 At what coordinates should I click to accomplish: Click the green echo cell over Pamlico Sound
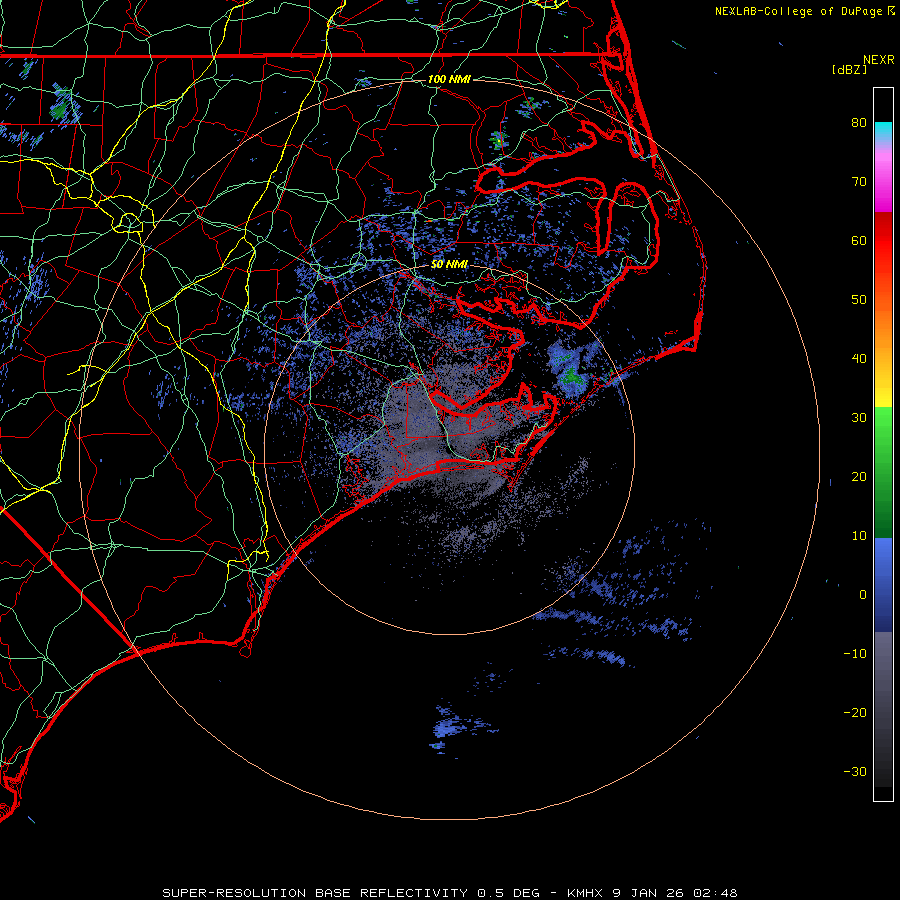pos(571,376)
